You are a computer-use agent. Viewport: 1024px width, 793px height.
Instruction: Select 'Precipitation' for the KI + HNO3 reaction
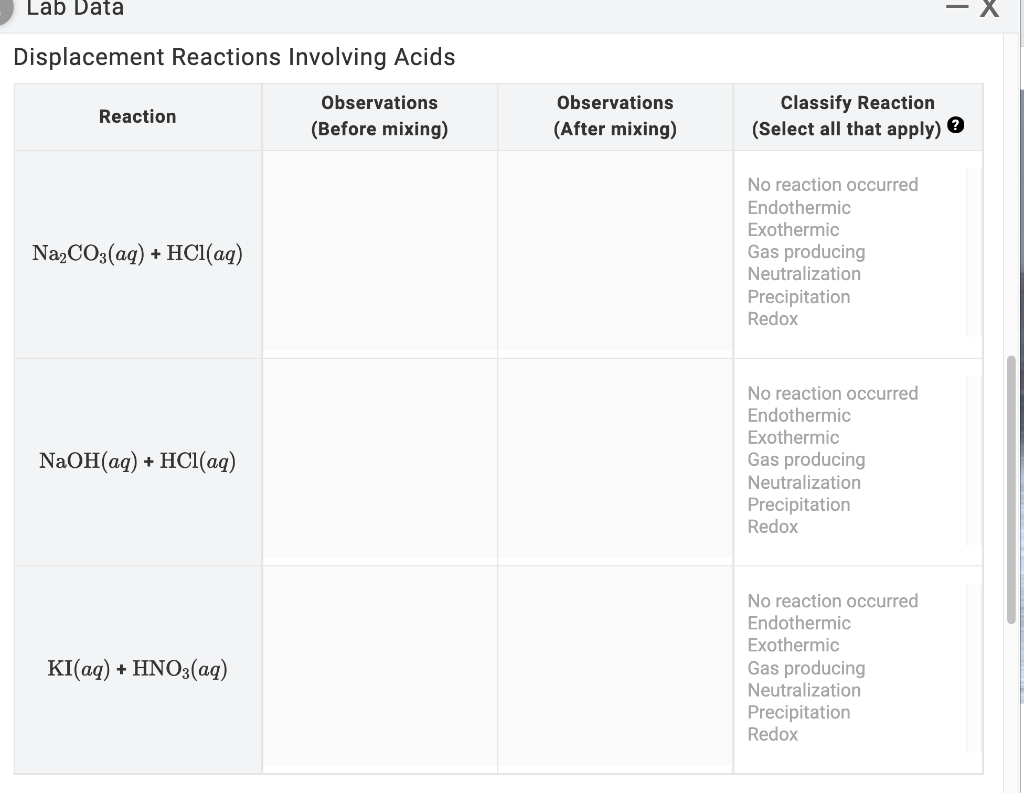pyautogui.click(x=799, y=712)
